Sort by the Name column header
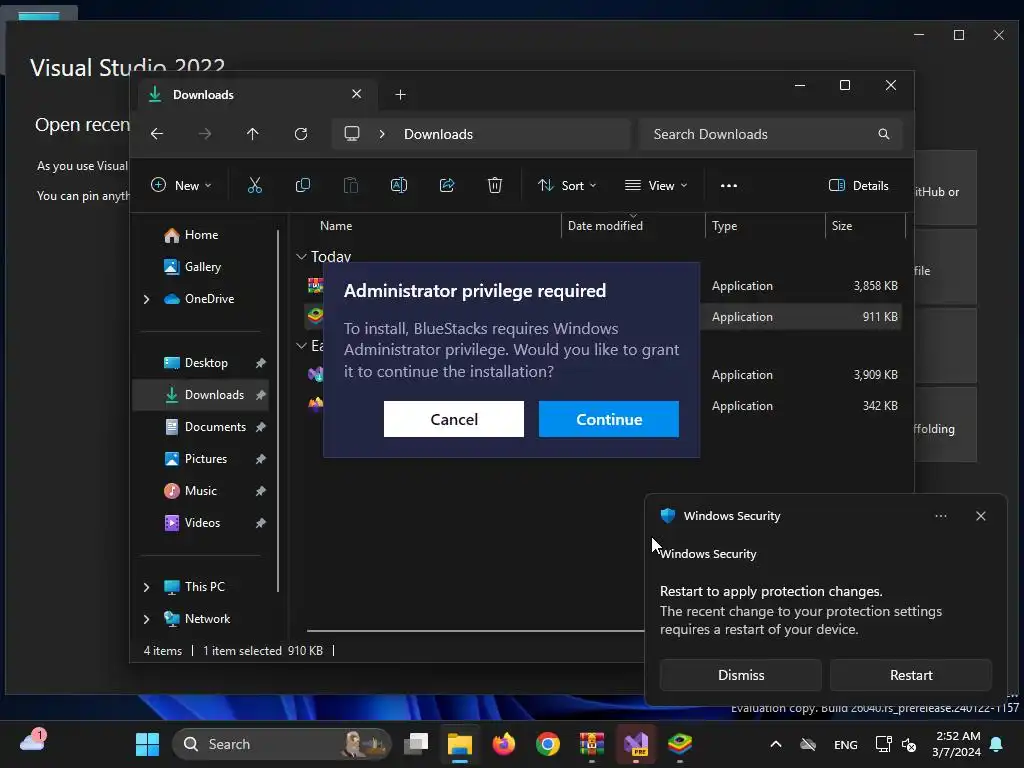This screenshot has width=1024, height=768. click(336, 226)
